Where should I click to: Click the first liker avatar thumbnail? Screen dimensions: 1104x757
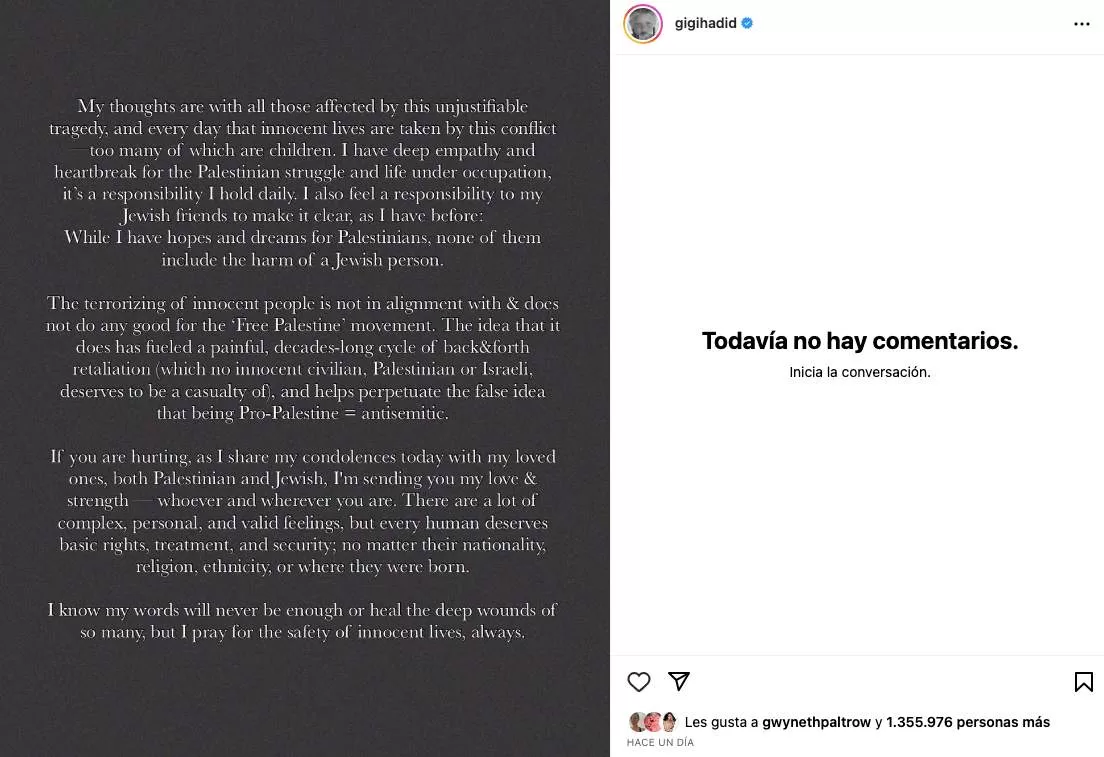tap(636, 722)
